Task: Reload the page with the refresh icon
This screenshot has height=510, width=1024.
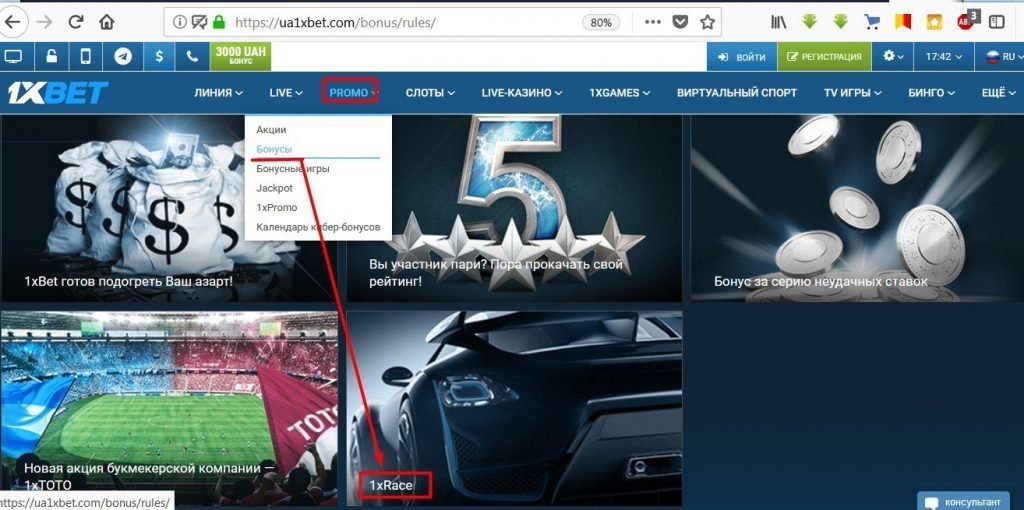Action: 76,22
